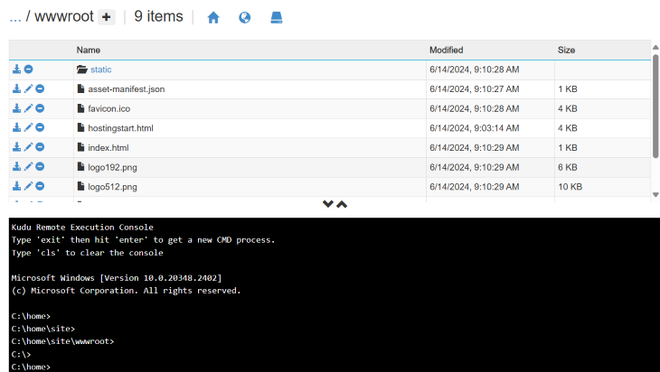Click the 6 KB size of logo192.png
Image resolution: width=660 pixels, height=372 pixels.
567,167
